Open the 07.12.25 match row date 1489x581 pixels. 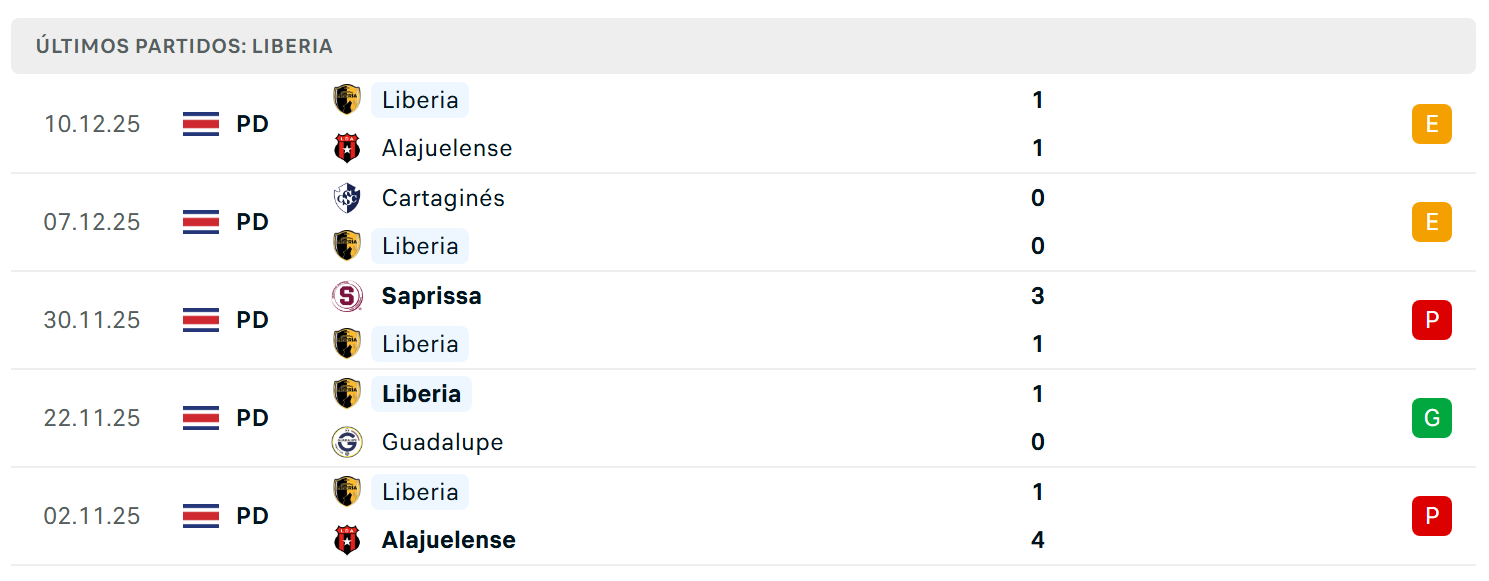pos(92,222)
